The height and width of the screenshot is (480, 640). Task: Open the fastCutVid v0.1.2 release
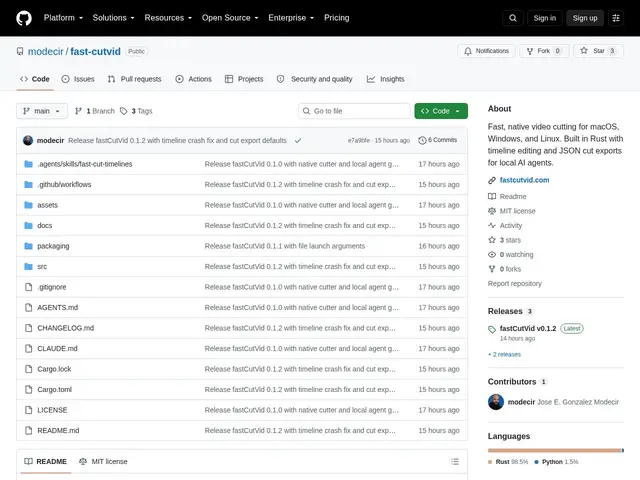click(x=527, y=328)
